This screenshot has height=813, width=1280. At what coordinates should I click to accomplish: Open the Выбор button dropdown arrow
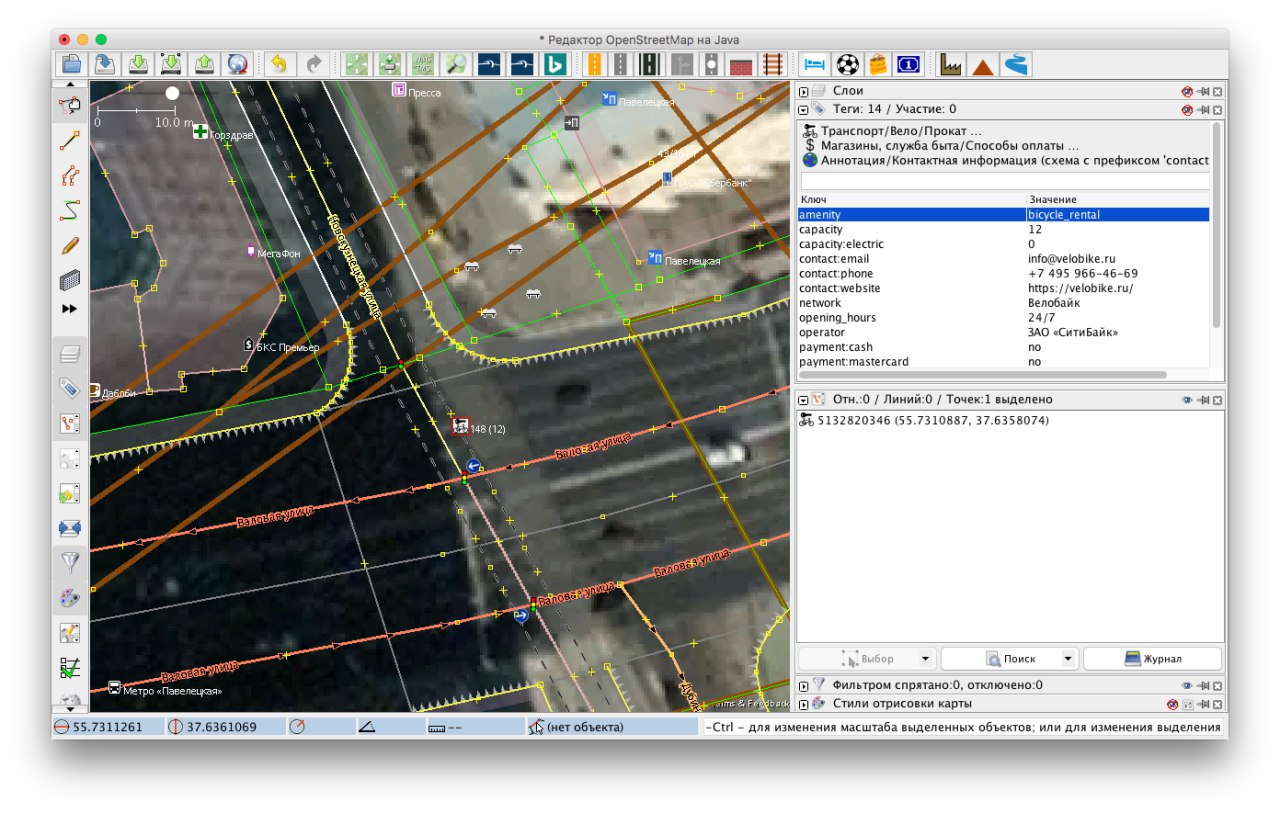925,659
